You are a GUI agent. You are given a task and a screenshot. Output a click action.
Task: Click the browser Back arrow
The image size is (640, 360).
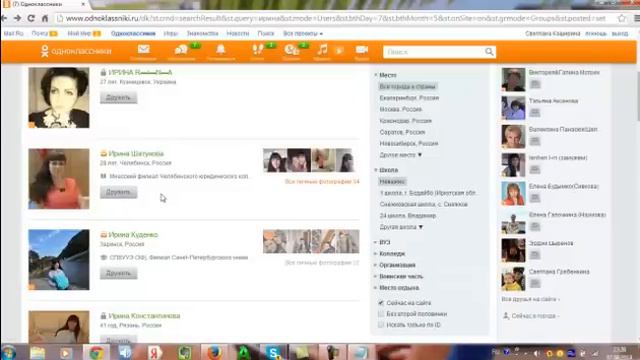pos(4,18)
